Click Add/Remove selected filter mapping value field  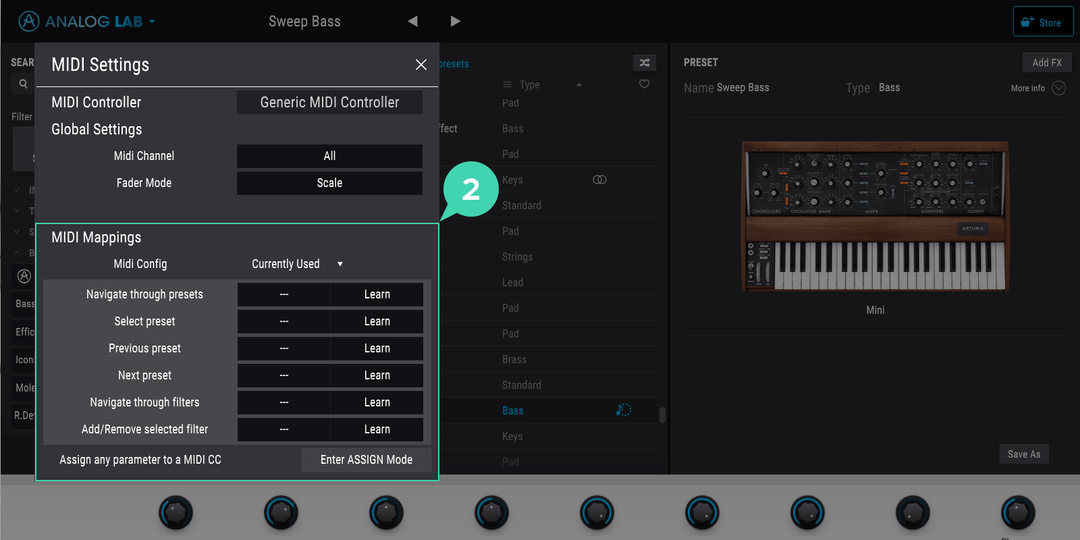284,429
